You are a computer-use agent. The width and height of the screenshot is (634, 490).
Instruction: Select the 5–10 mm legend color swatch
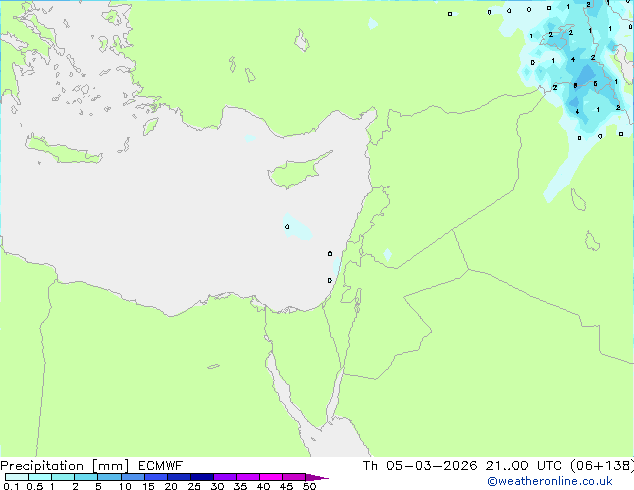click(109, 477)
